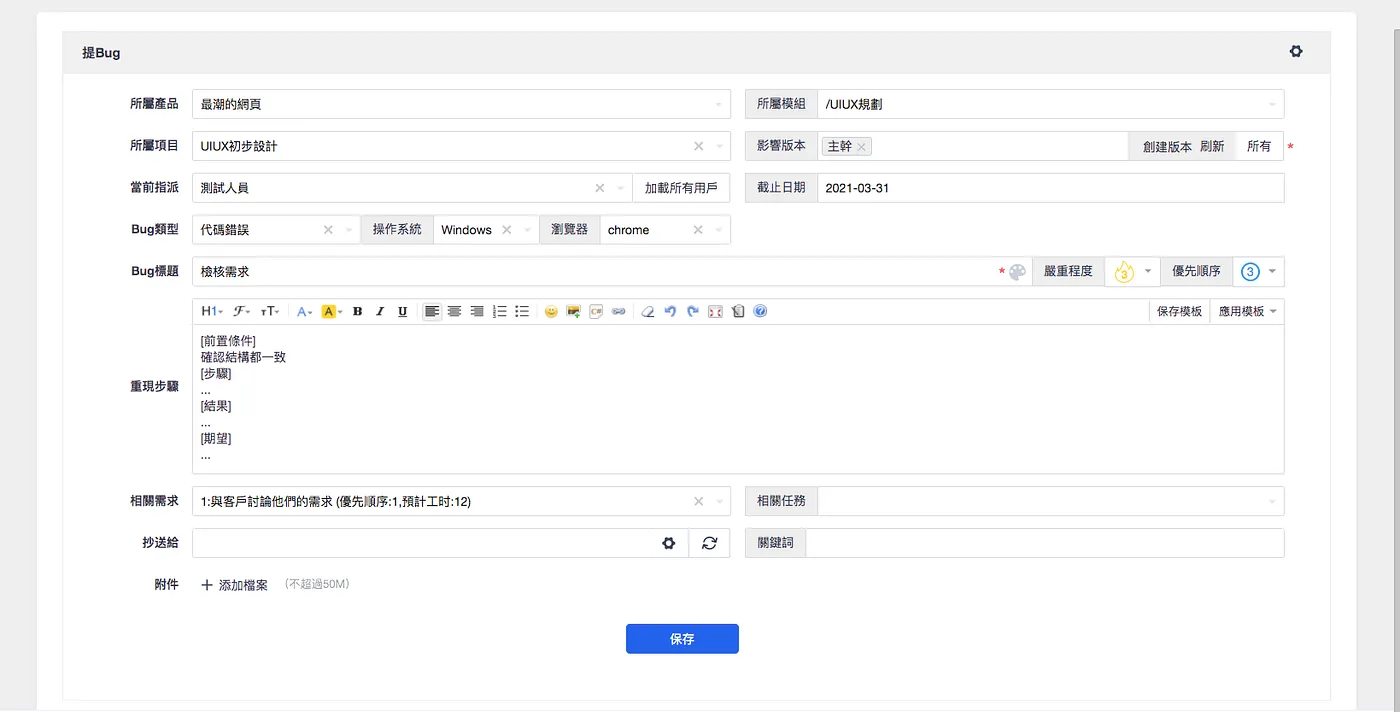Toggle italic formatting

380,312
